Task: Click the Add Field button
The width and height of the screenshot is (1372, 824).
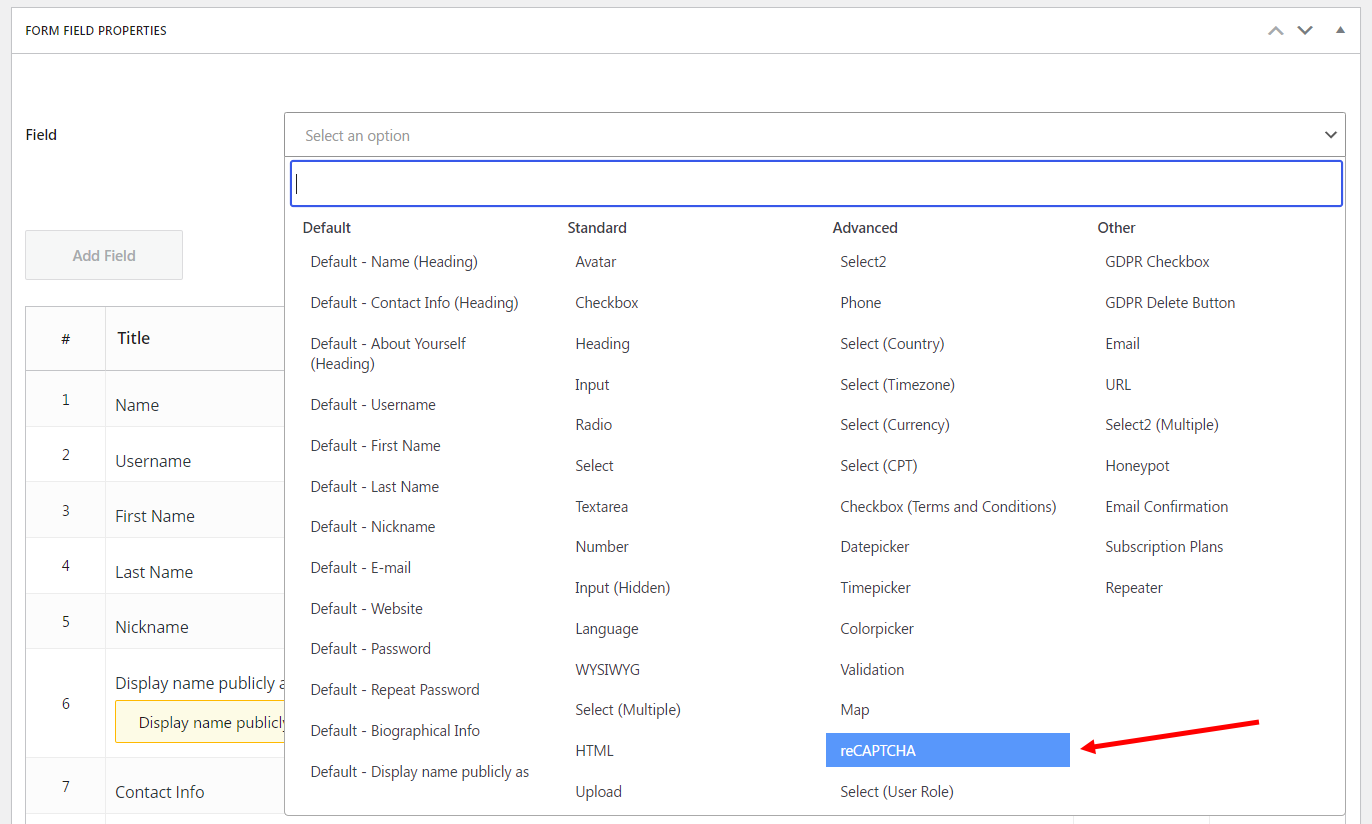Action: (104, 255)
